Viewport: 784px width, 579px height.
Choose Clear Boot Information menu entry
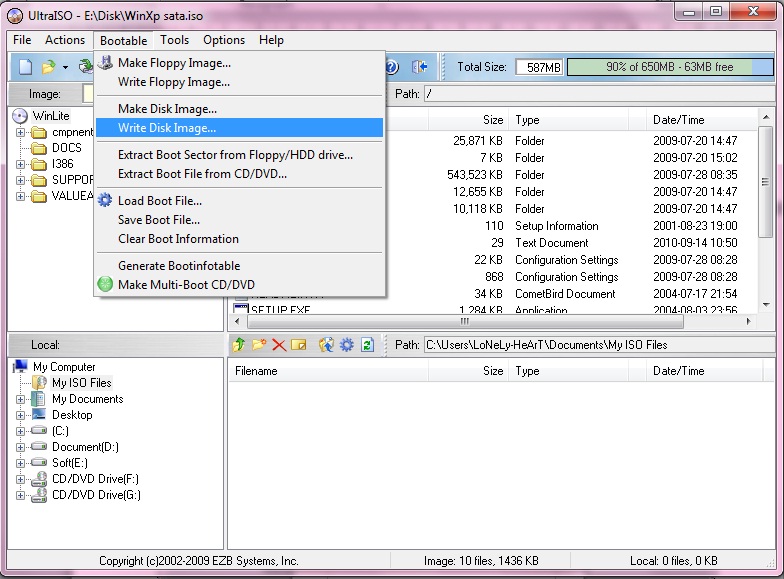coord(239,238)
